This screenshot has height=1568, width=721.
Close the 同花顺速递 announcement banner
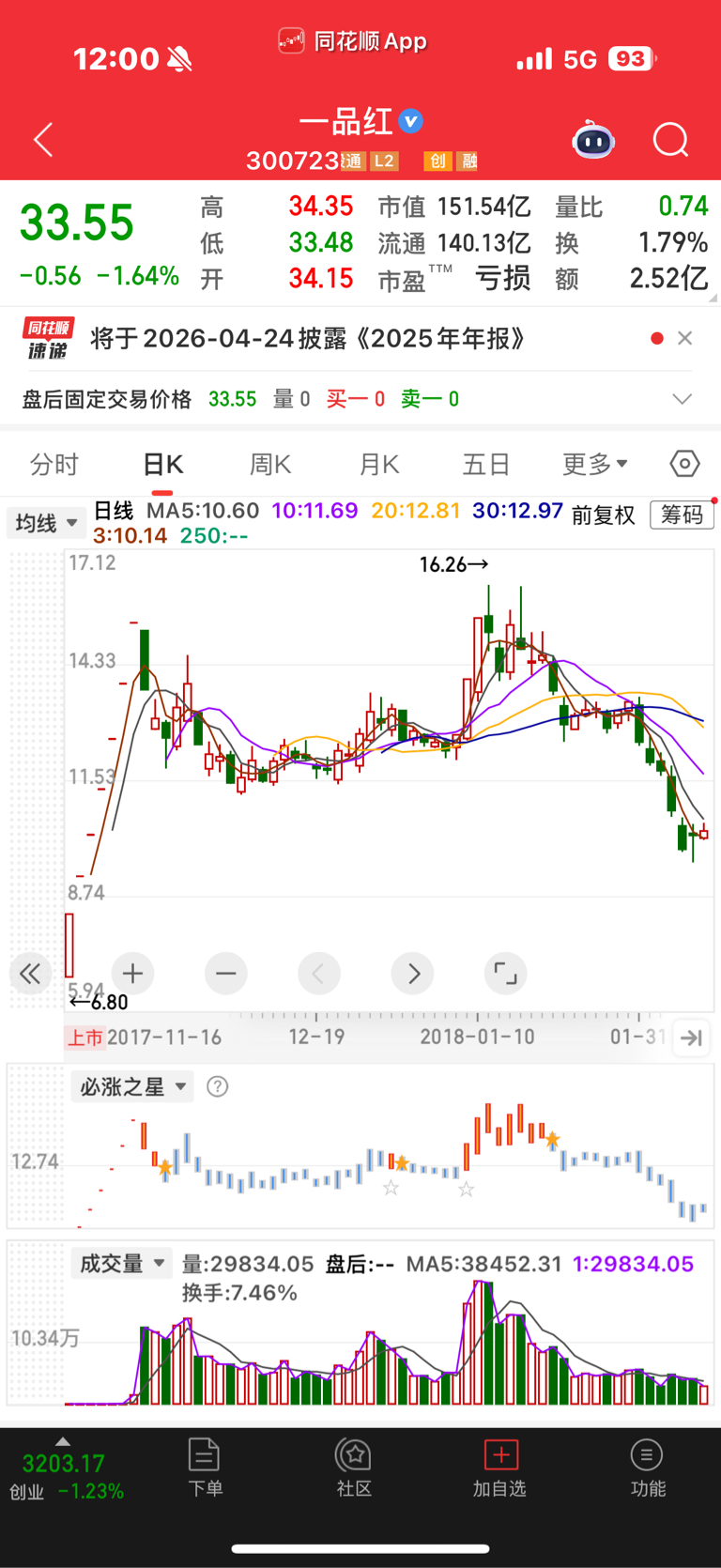click(x=685, y=338)
